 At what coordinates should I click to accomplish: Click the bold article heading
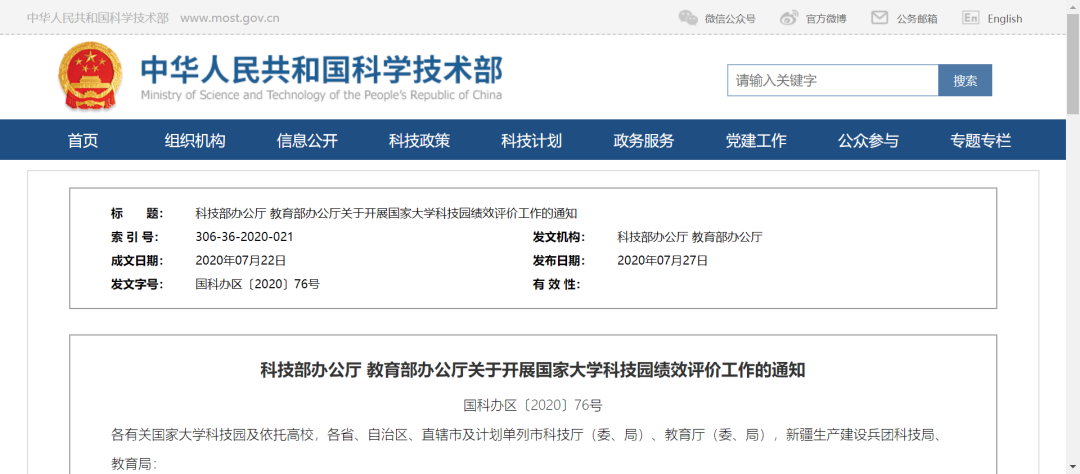(532, 370)
